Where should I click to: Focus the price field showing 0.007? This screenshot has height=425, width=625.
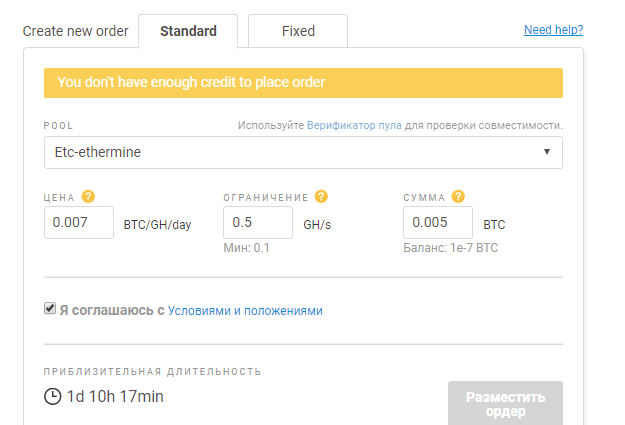pyautogui.click(x=79, y=222)
